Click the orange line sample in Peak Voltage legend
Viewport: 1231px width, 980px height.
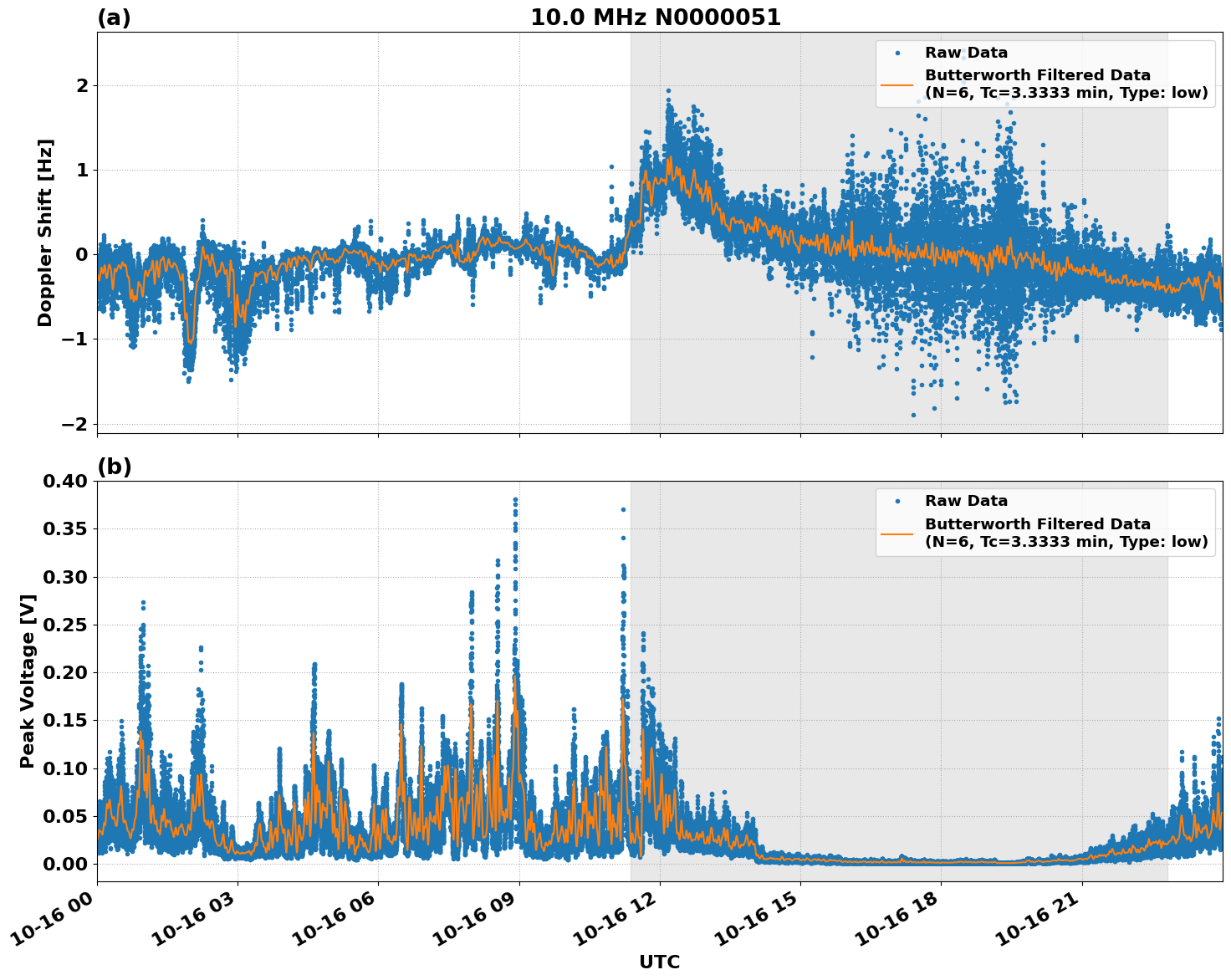[896, 533]
